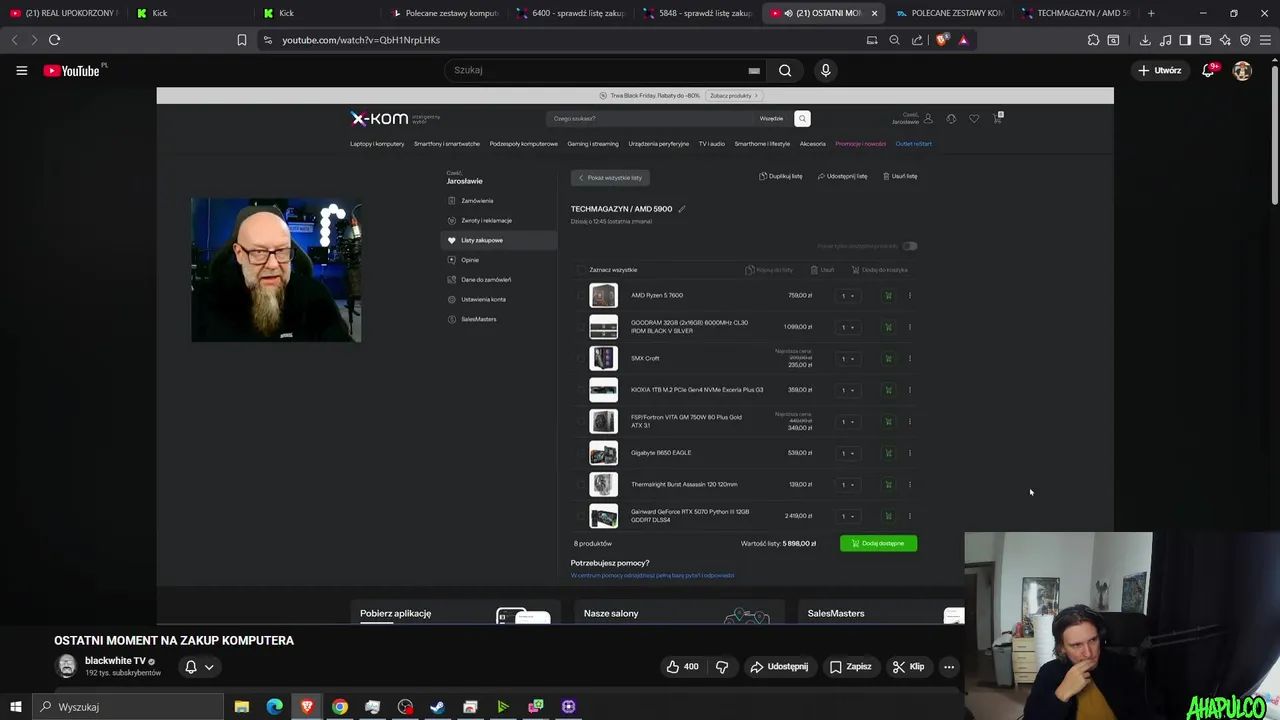Open Steam from the Windows taskbar
This screenshot has width=1280, height=720.
(437, 707)
